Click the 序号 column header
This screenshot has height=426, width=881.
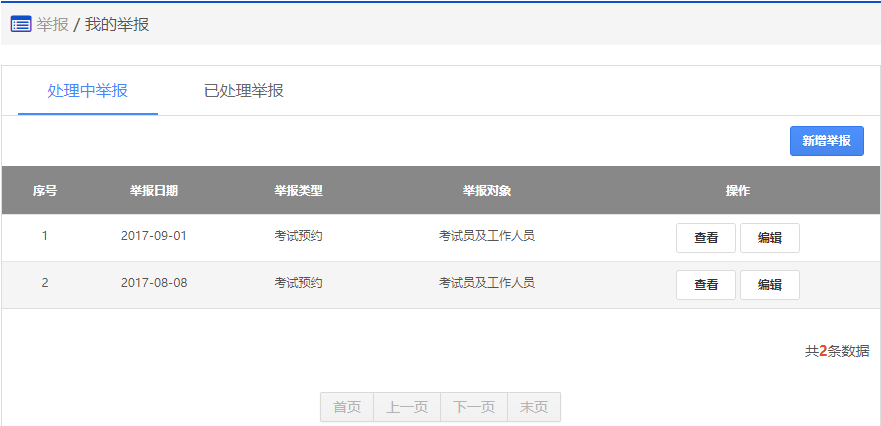pyautogui.click(x=45, y=190)
